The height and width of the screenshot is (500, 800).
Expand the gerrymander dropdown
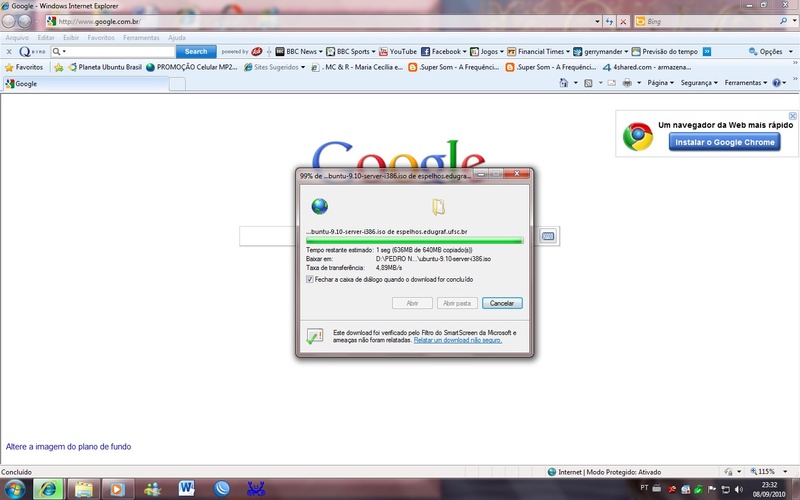coord(626,52)
